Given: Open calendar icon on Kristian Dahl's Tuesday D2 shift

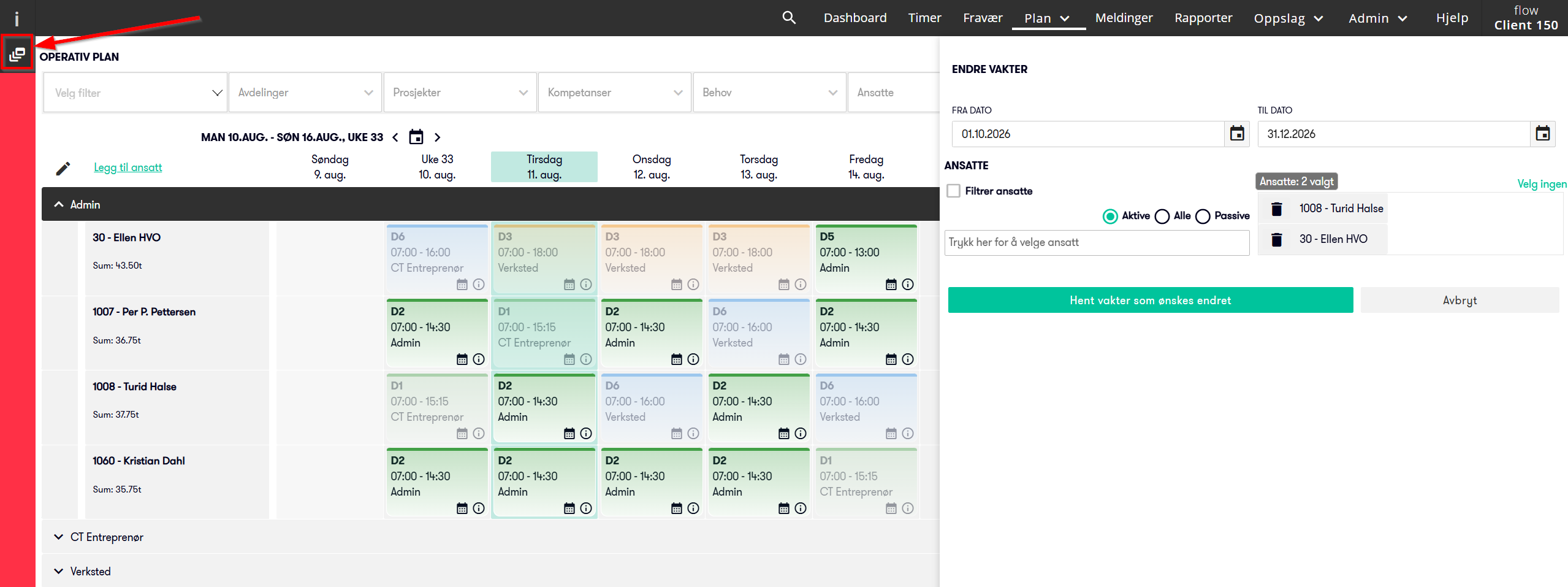Looking at the screenshot, I should [569, 508].
